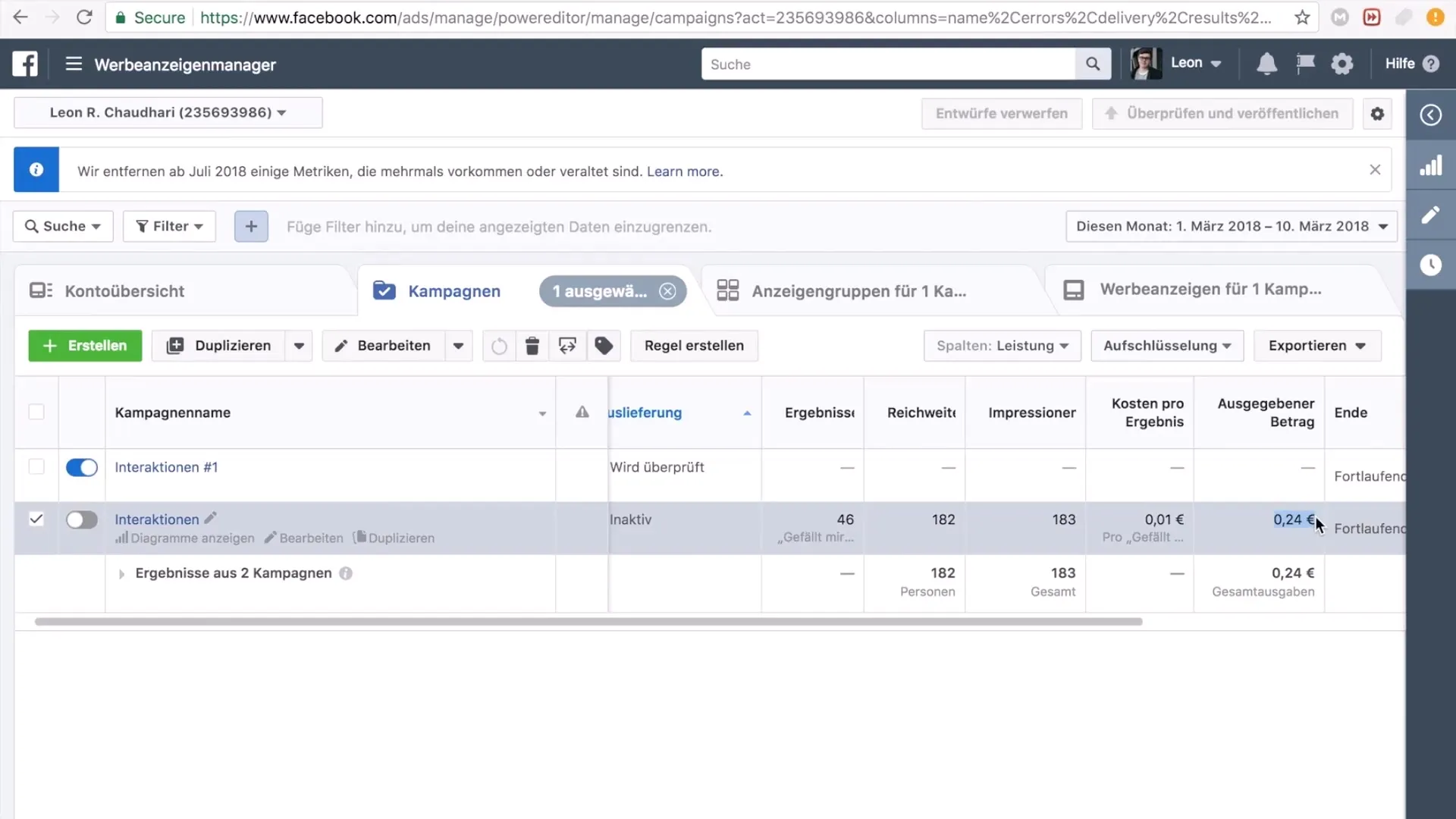The image size is (1456, 819).
Task: Turn off the Interaktionen #1 campaign toggle
Action: tap(82, 467)
